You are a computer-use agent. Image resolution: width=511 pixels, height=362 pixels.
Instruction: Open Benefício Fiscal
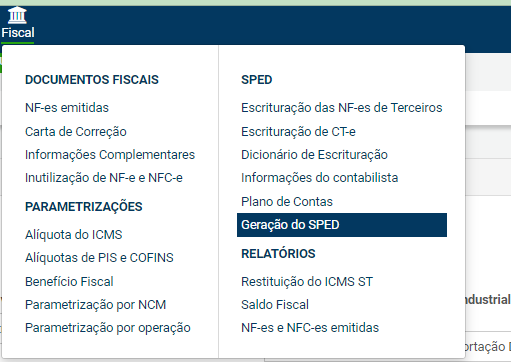pyautogui.click(x=69, y=282)
